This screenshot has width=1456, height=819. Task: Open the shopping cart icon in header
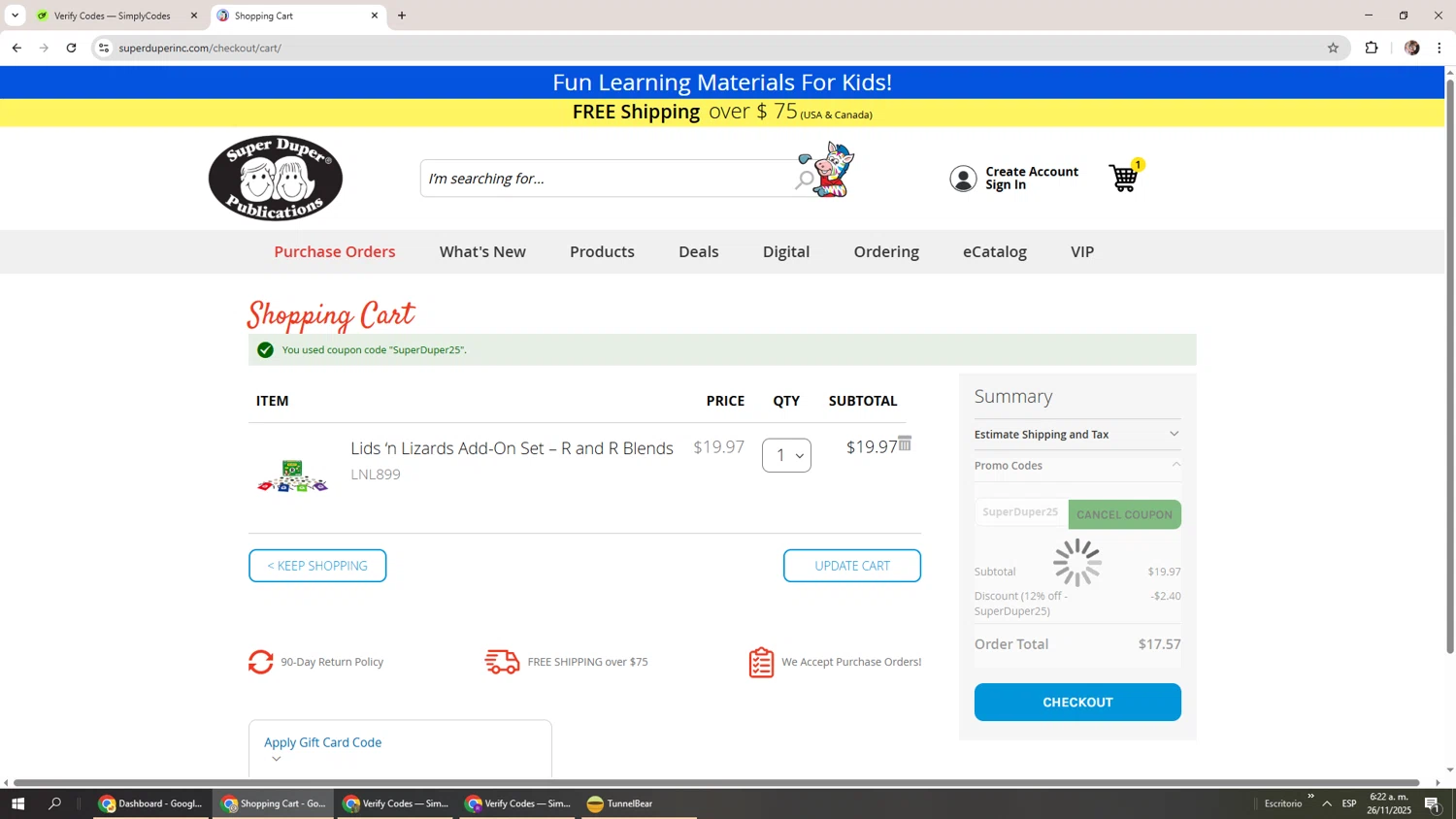click(x=1124, y=178)
